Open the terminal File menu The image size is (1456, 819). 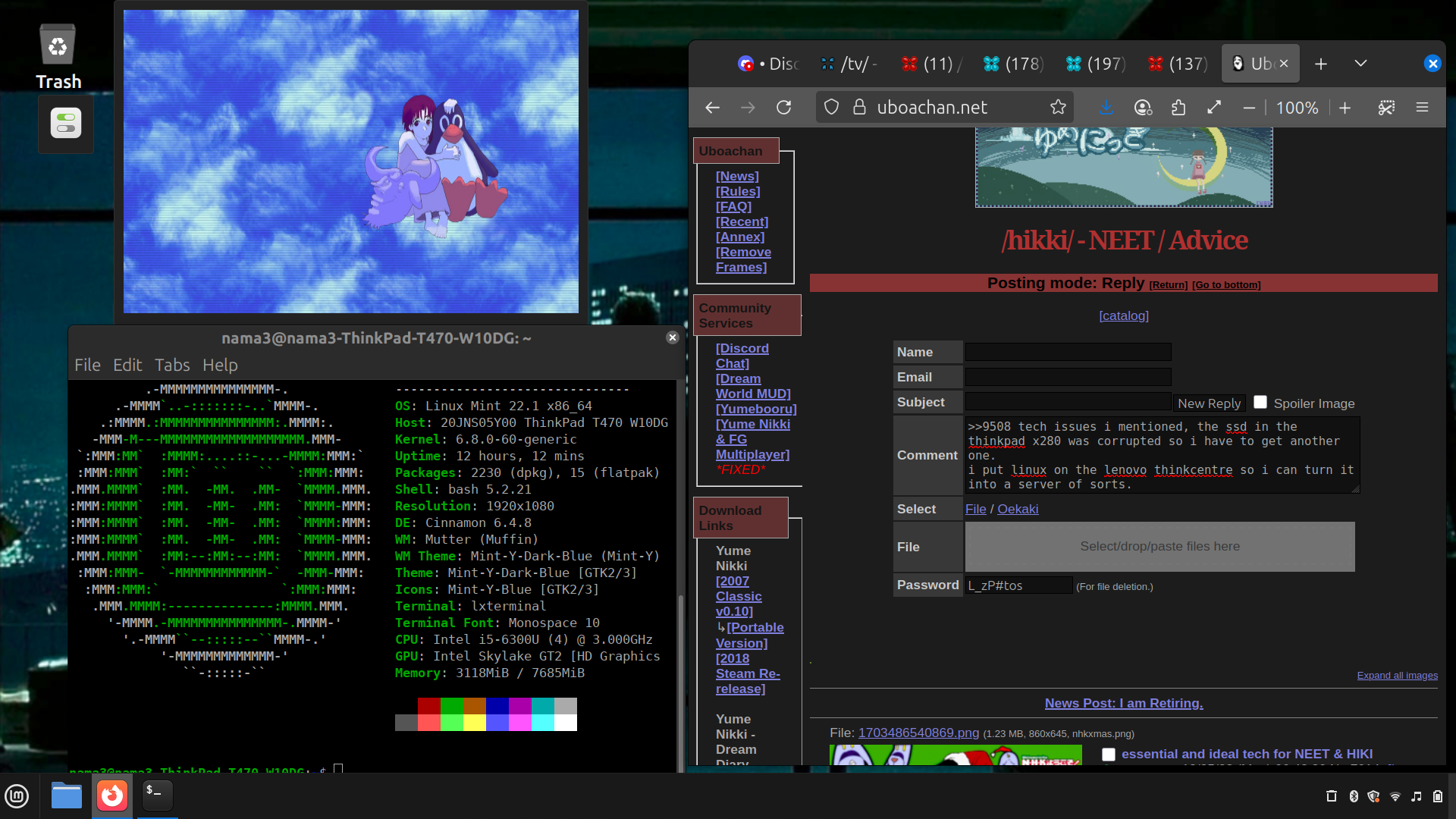tap(87, 365)
